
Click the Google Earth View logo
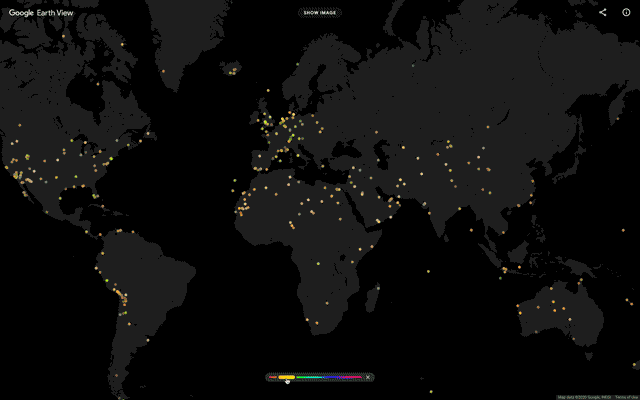(x=38, y=12)
